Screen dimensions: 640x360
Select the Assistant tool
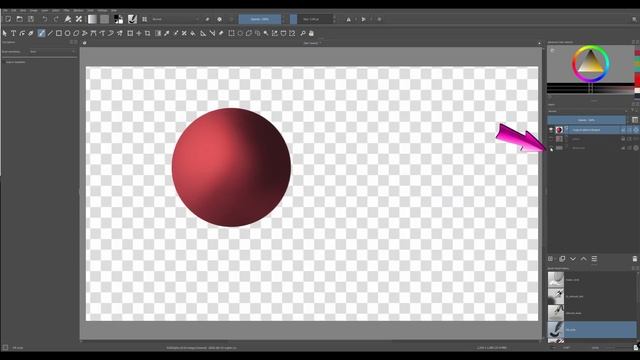tap(203, 33)
